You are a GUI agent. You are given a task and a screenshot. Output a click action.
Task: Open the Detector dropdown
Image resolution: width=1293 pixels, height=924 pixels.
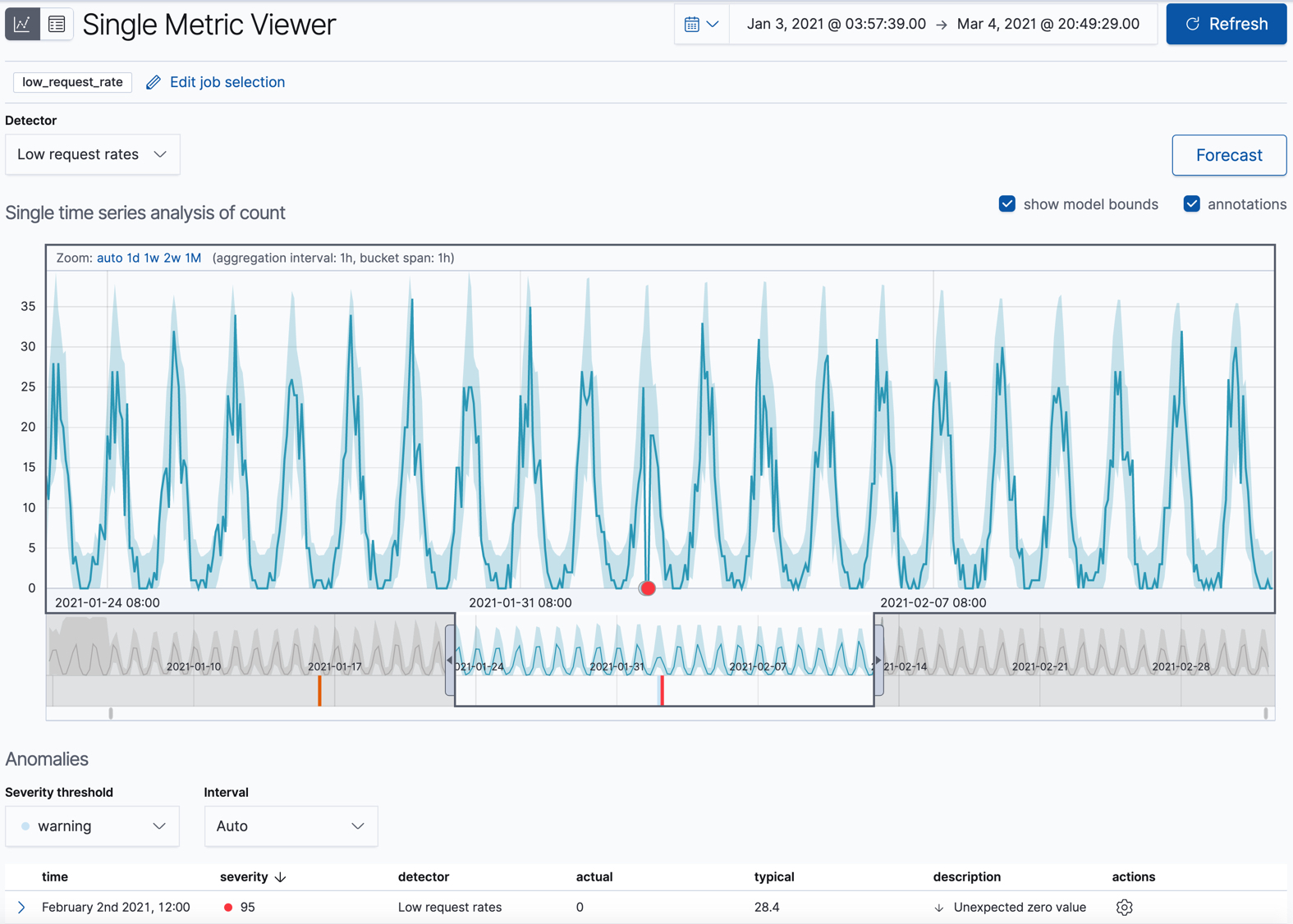[x=93, y=154]
